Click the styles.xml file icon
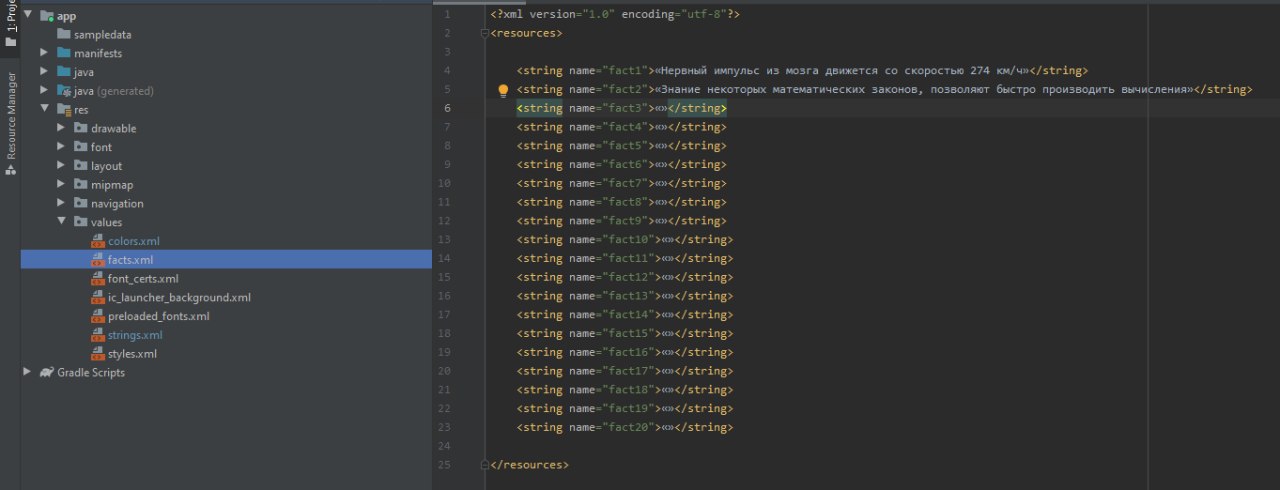This screenshot has width=1280, height=490. (98, 354)
